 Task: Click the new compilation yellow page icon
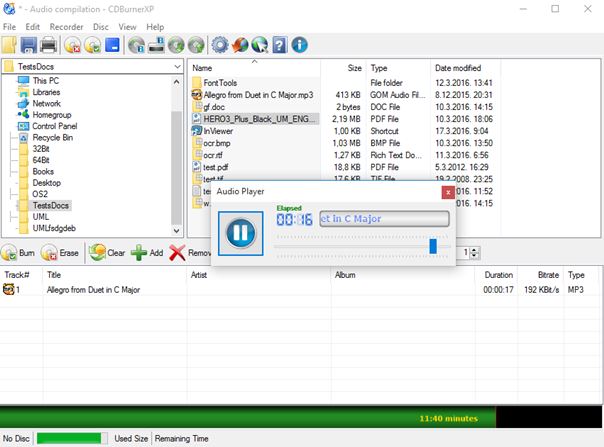click(x=10, y=44)
